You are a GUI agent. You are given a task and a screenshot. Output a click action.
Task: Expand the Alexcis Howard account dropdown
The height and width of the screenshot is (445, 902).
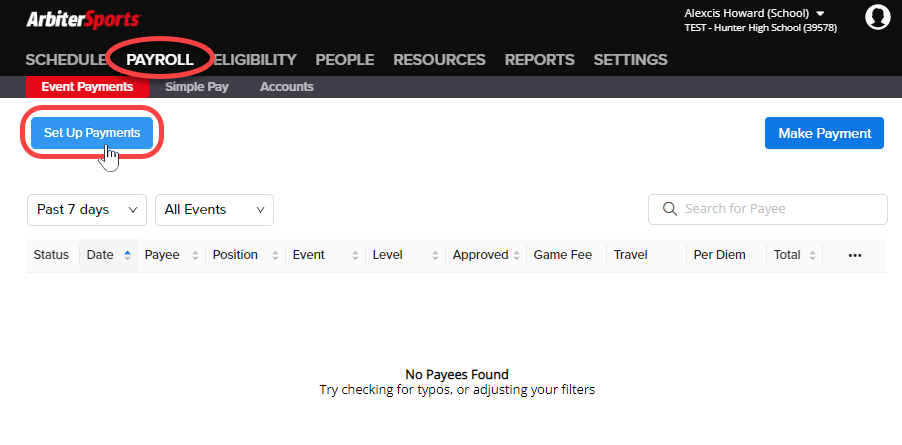coord(819,13)
